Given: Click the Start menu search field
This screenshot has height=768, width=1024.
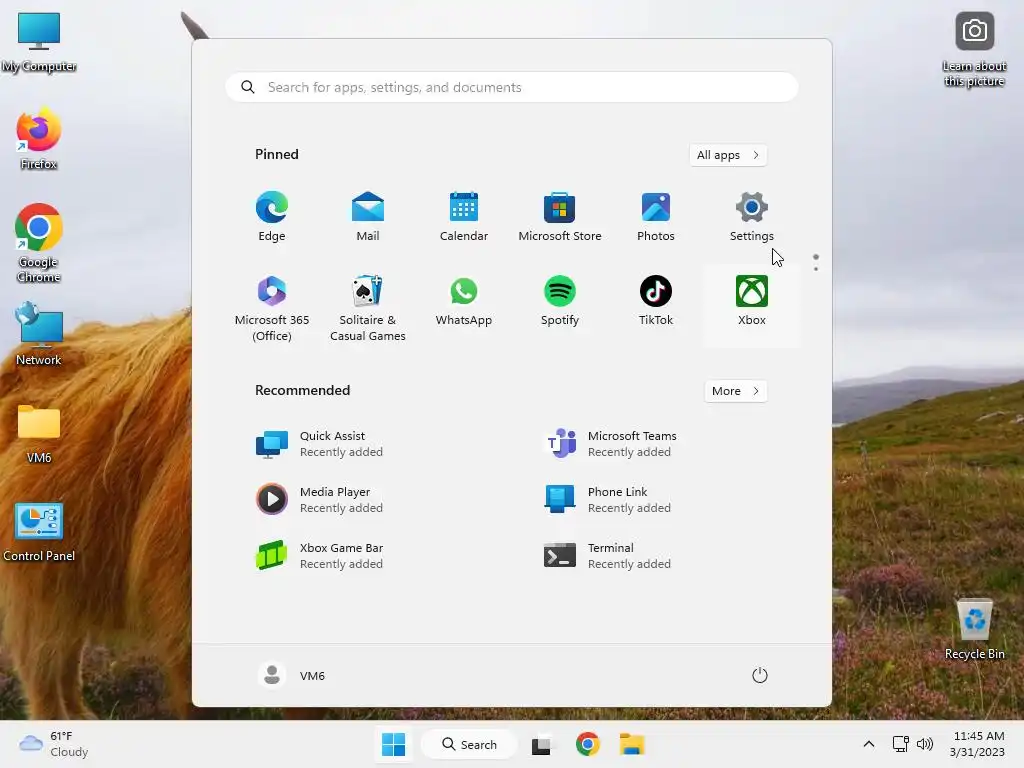Looking at the screenshot, I should [x=512, y=88].
